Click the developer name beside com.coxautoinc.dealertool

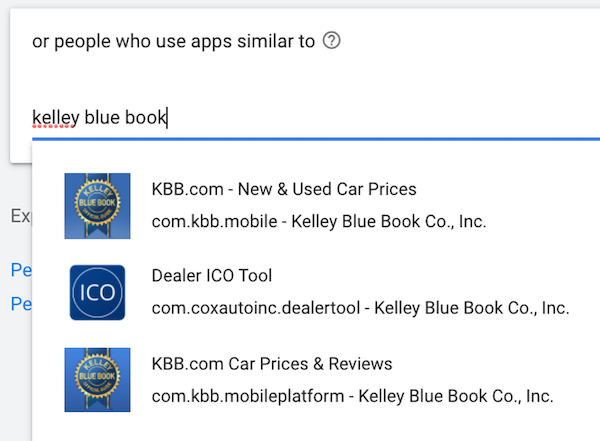pos(471,308)
